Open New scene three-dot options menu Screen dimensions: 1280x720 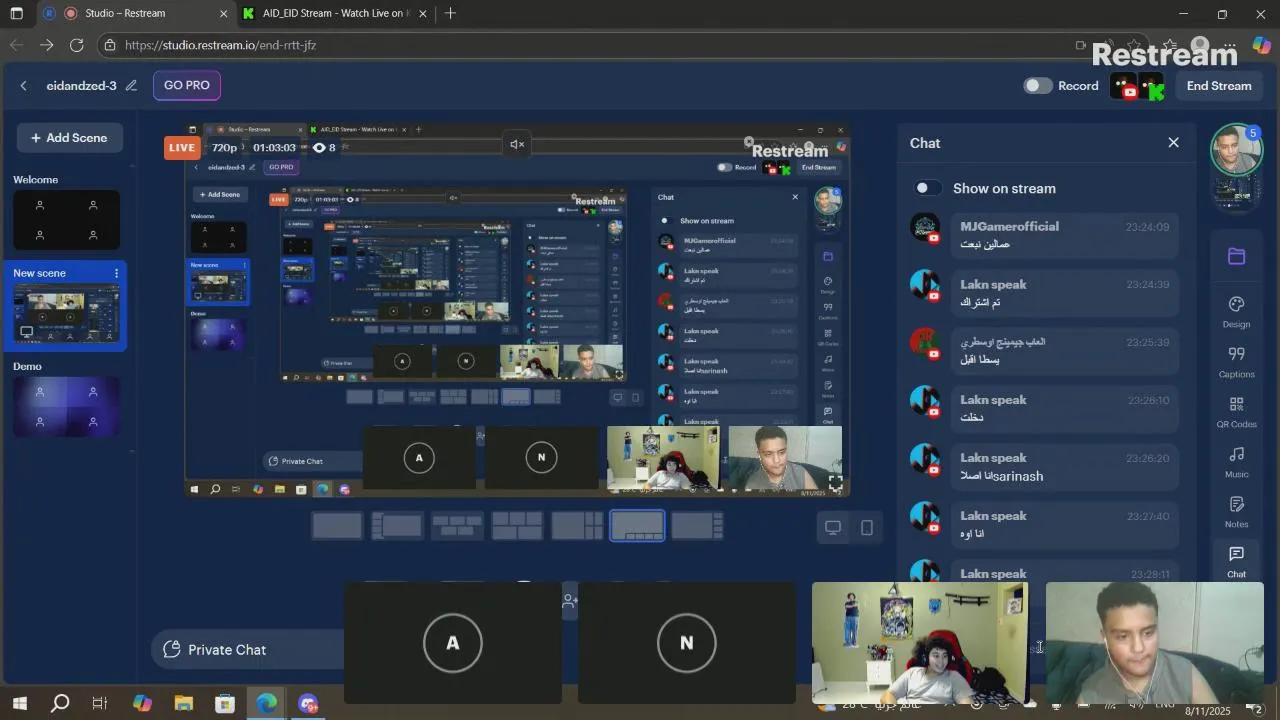coord(116,273)
